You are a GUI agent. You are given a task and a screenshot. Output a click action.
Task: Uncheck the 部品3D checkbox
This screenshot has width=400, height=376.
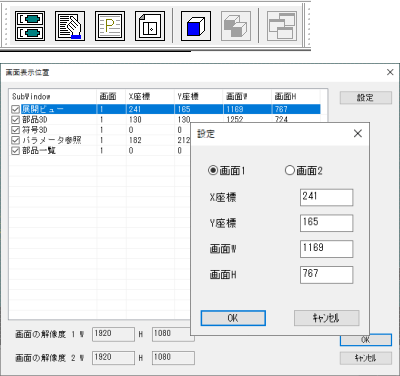[16, 119]
